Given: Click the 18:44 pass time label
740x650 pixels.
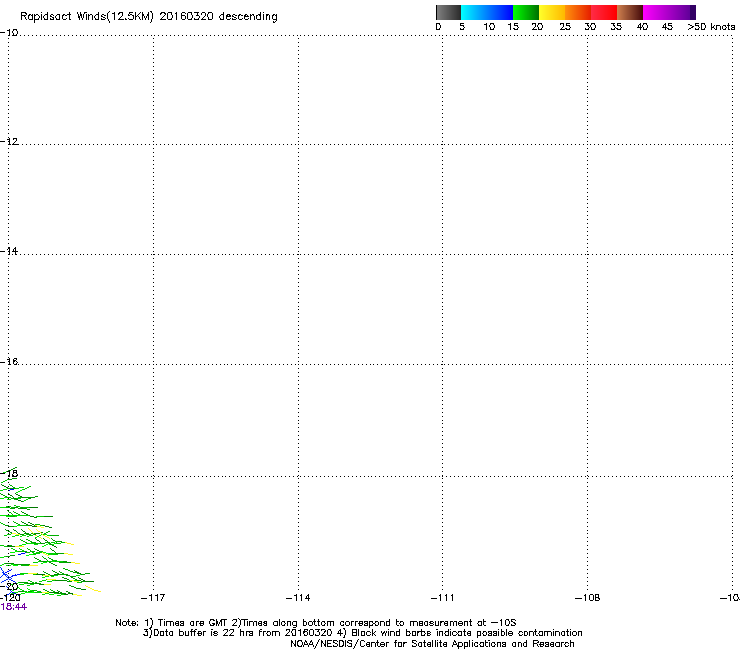Looking at the screenshot, I should (x=14, y=607).
